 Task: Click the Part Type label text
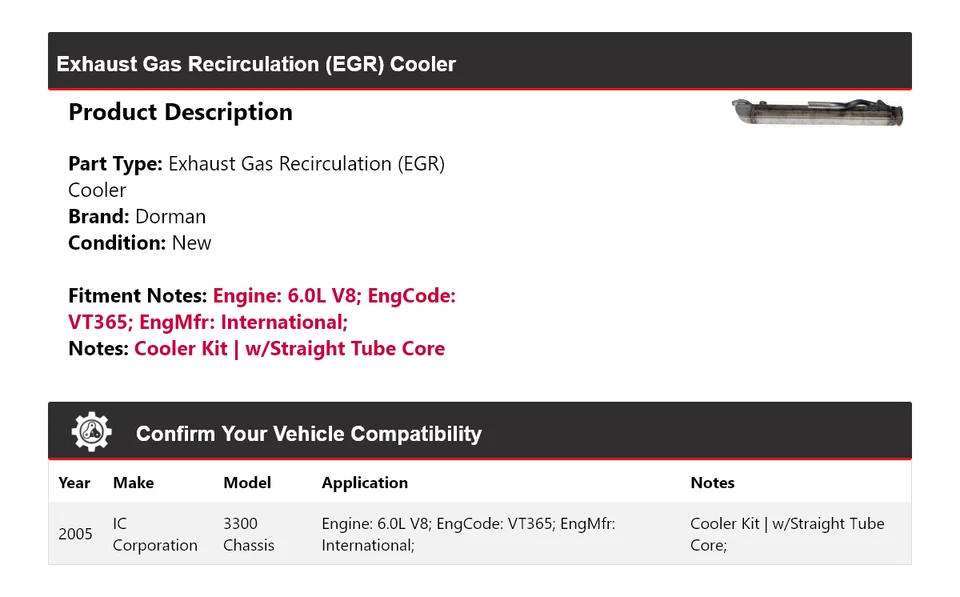(x=115, y=163)
